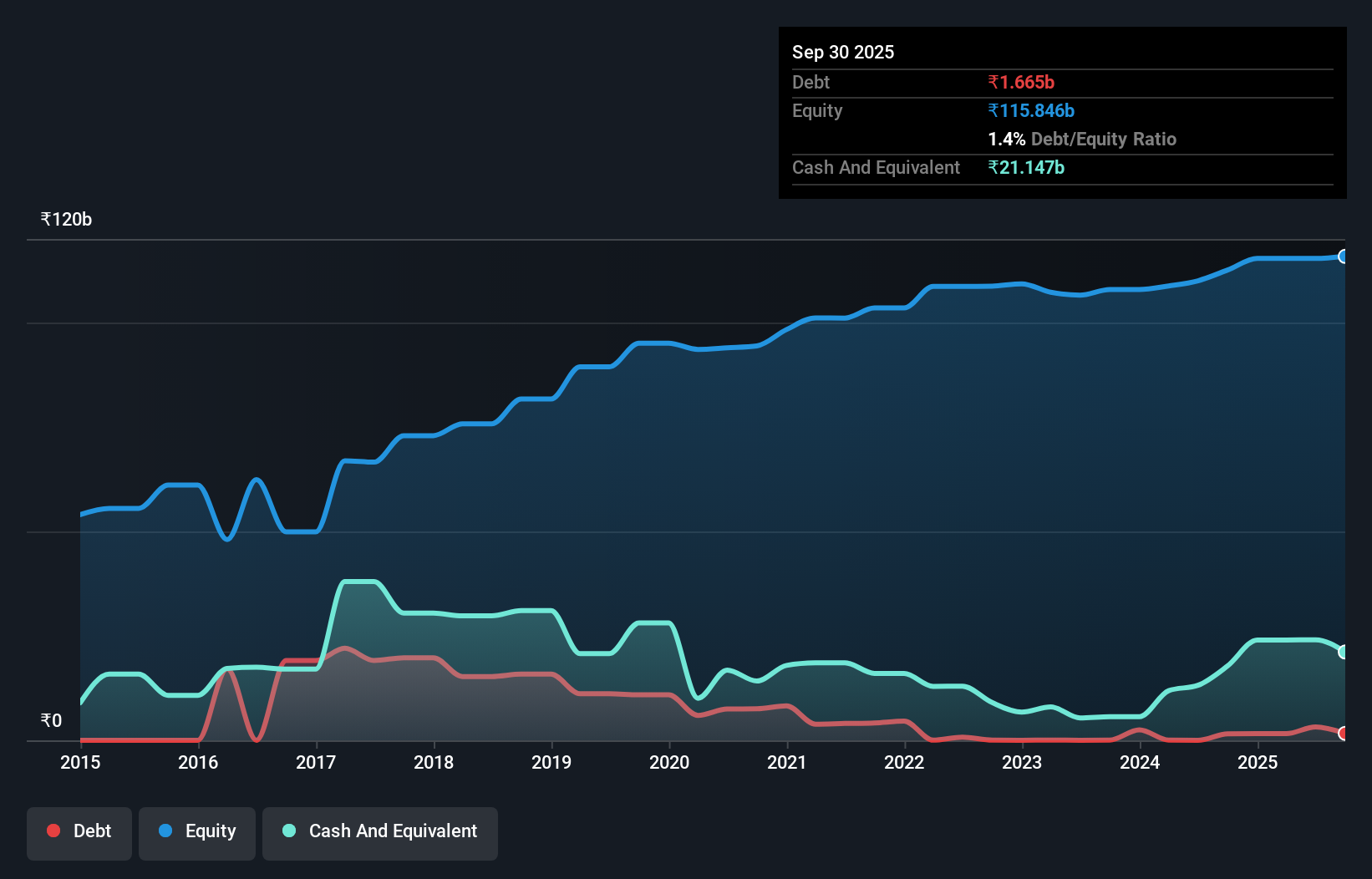Click the ₹120b y-axis label
Screen dimensions: 1372x879
67,220
